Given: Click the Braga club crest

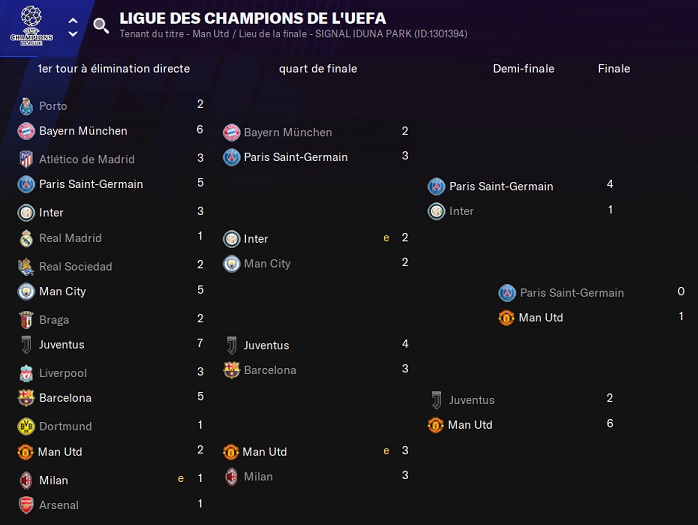Looking at the screenshot, I should tap(26, 320).
